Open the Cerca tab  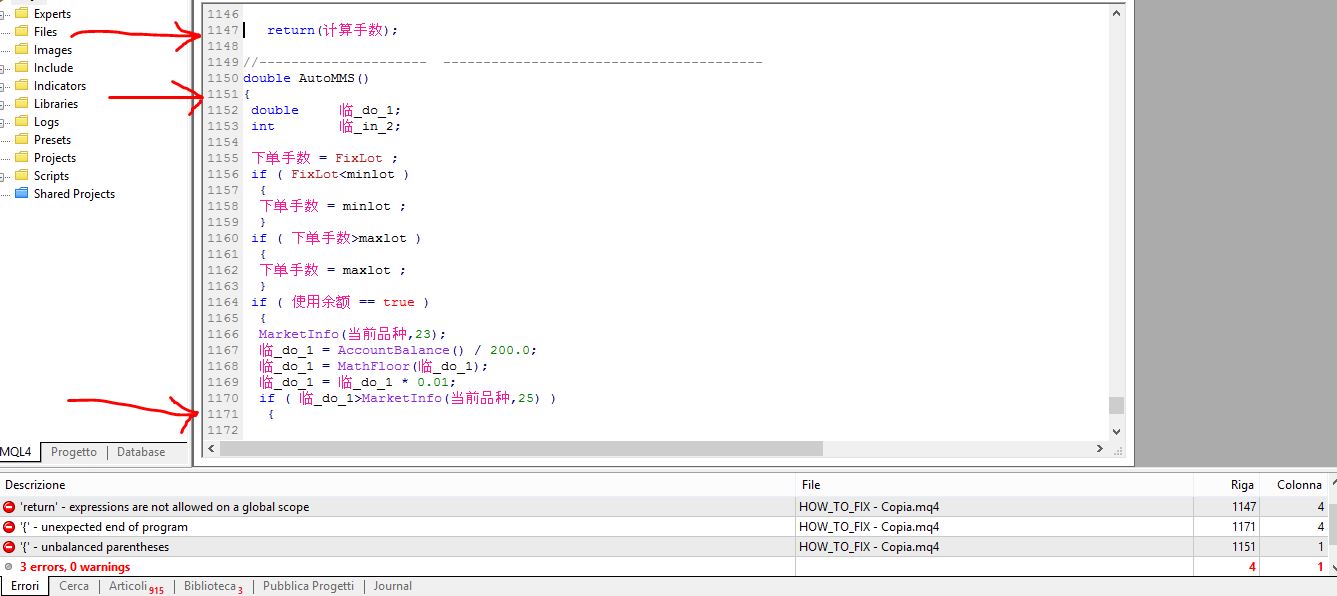point(74,586)
